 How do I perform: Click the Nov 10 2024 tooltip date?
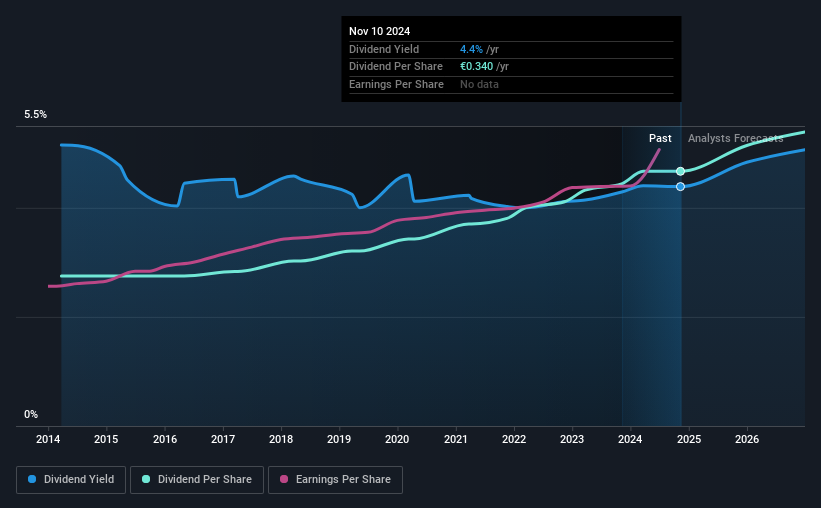380,31
